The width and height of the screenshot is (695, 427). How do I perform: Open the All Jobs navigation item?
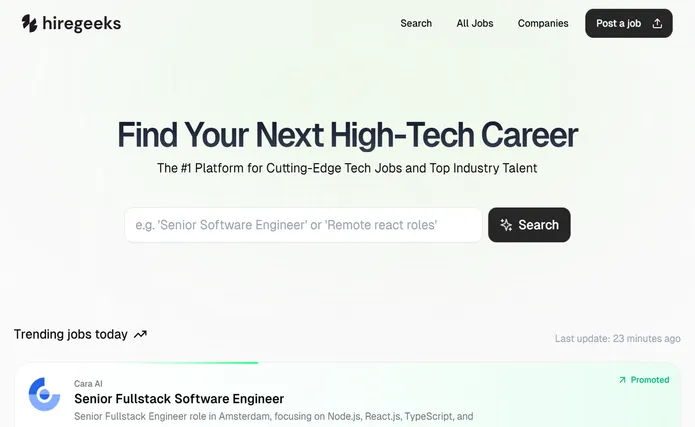(475, 23)
